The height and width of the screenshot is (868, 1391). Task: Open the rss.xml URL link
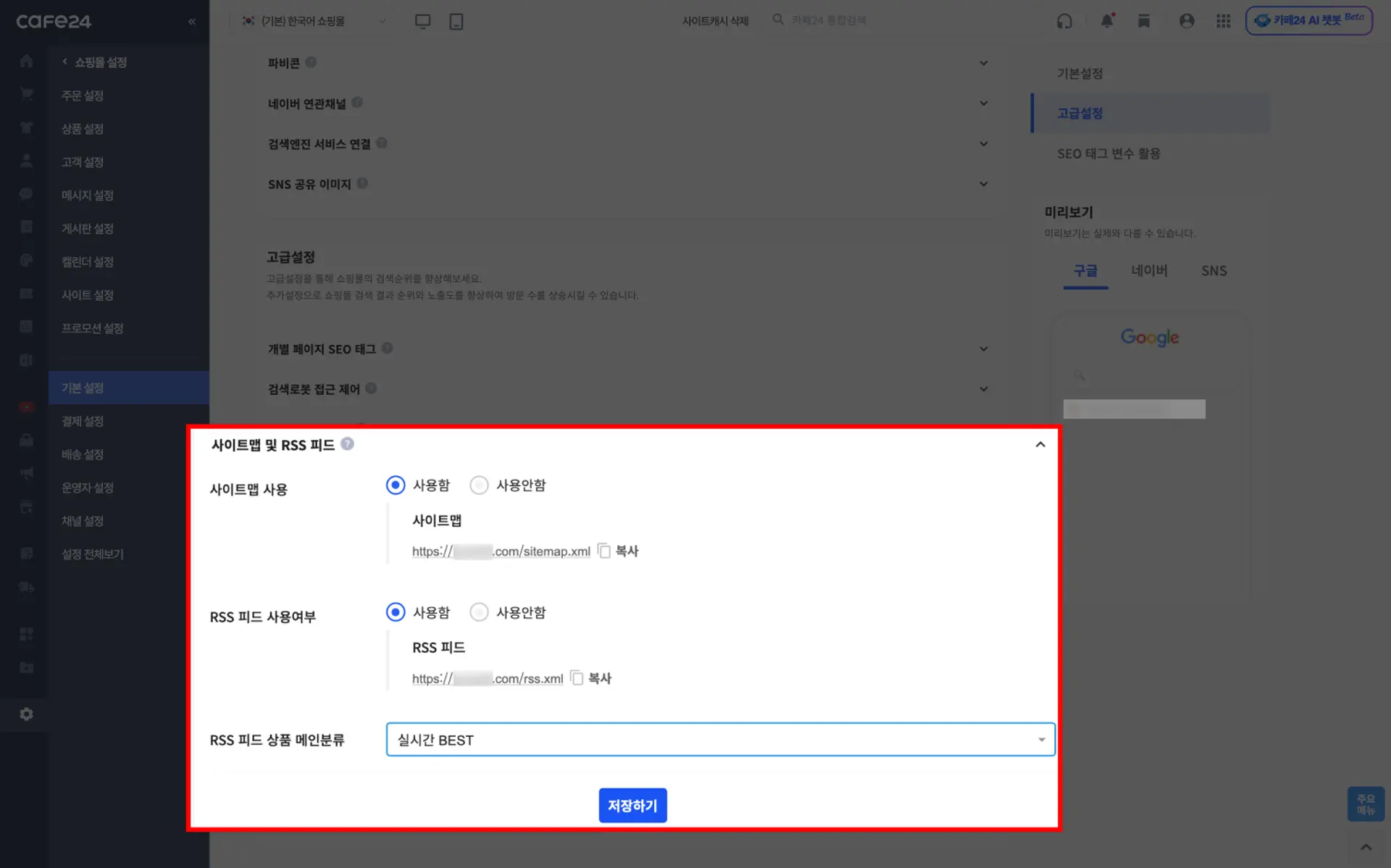488,679
